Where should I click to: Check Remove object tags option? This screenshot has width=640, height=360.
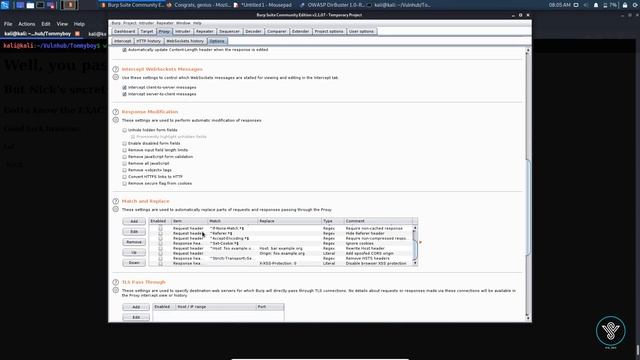(124, 170)
